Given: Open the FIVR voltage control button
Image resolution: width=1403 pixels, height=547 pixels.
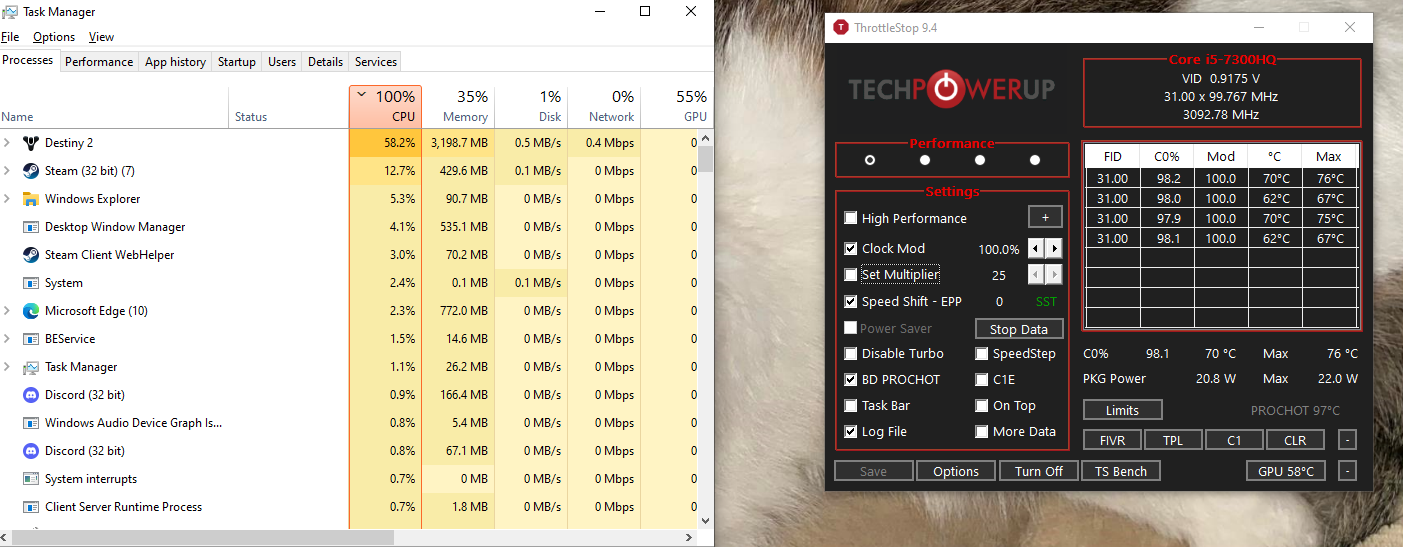Looking at the screenshot, I should click(x=1112, y=440).
